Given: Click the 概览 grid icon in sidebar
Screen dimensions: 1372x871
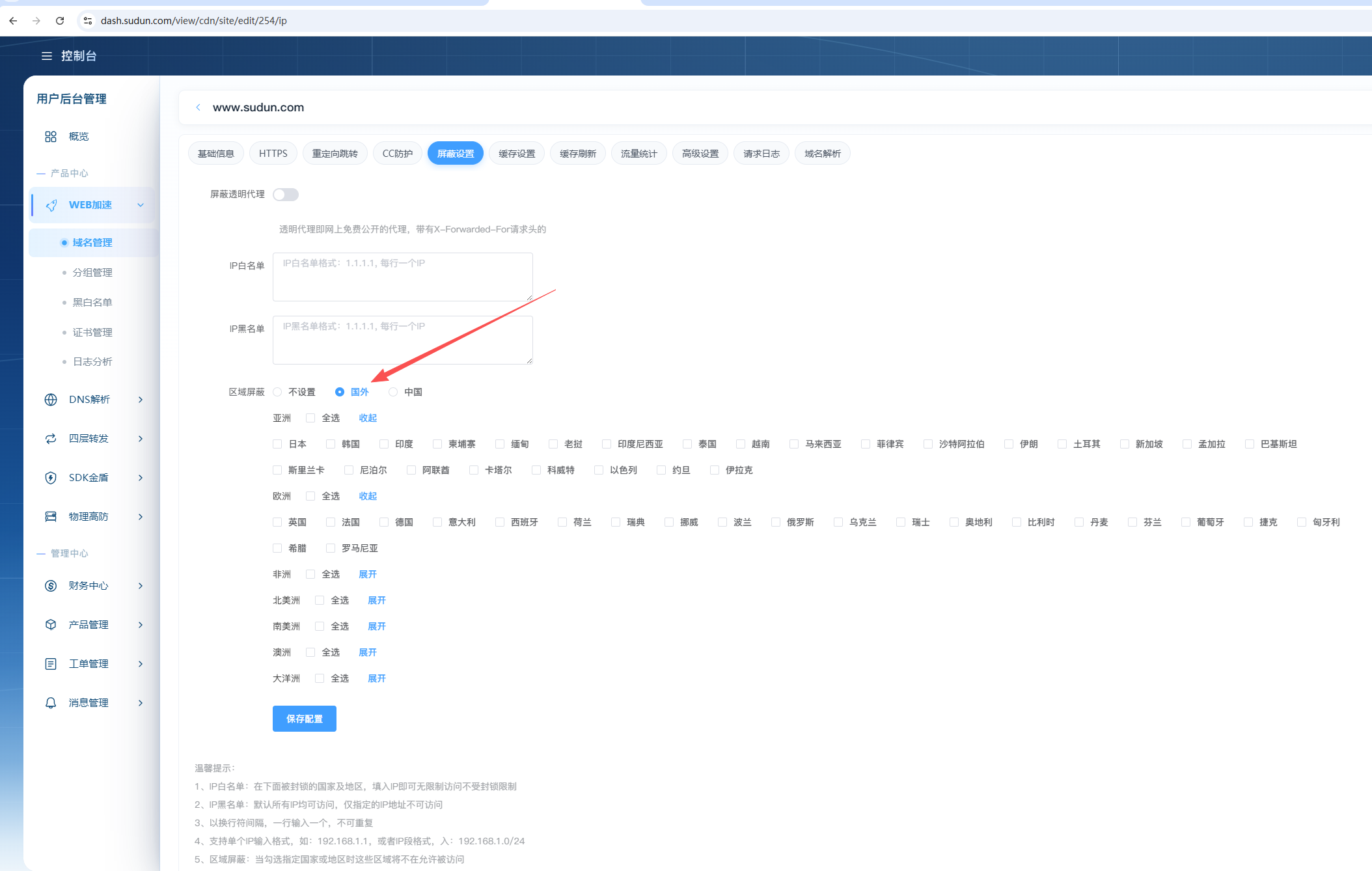Looking at the screenshot, I should pos(51,137).
